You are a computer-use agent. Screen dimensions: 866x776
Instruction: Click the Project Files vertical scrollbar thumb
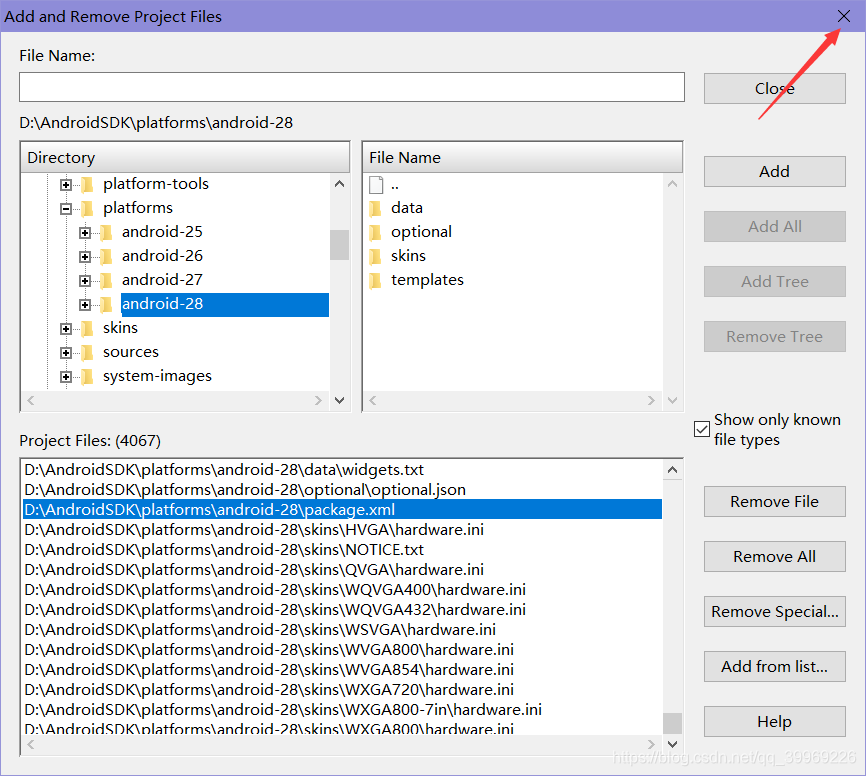tap(672, 723)
